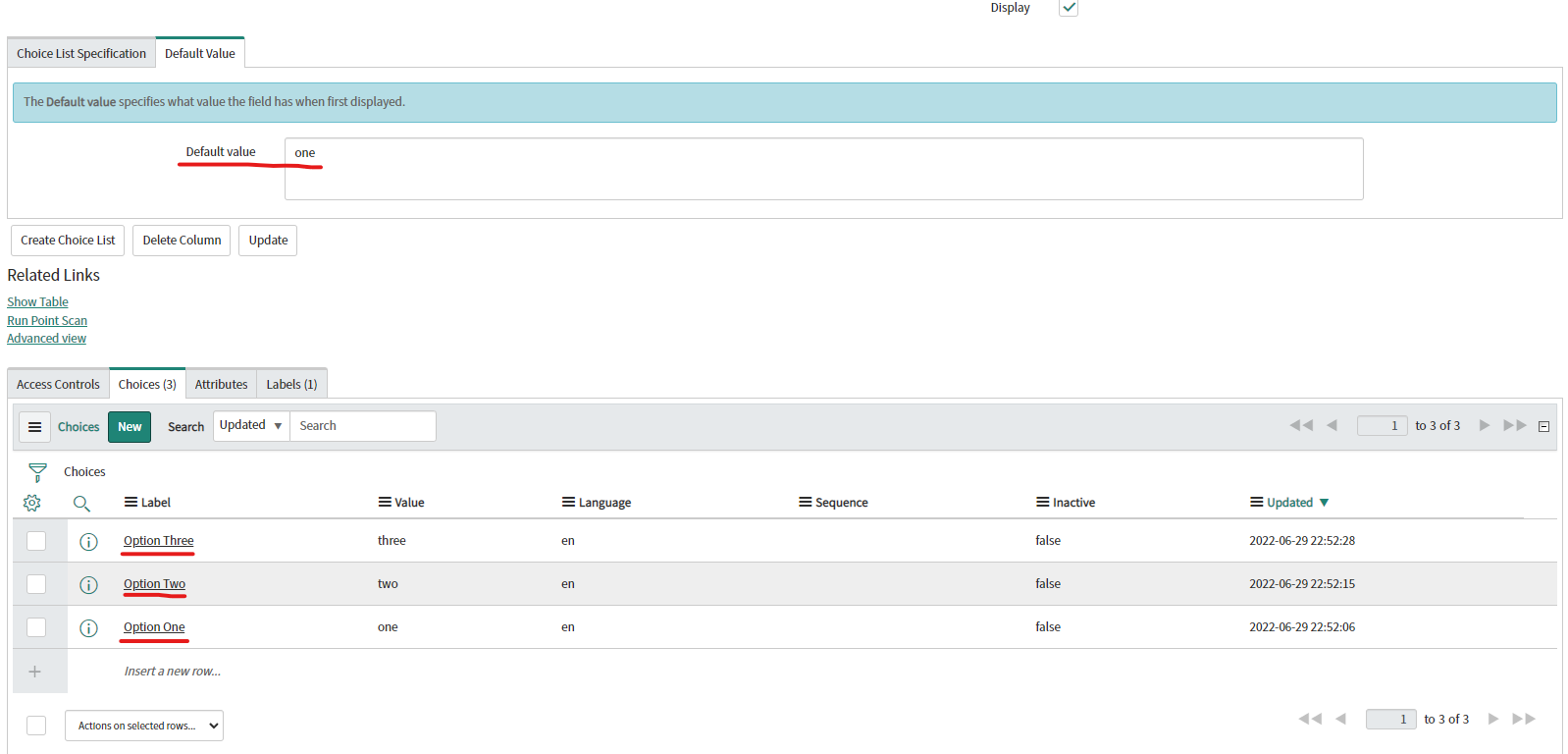The height and width of the screenshot is (754, 1568).
Task: Open the Access Controls tab
Action: [x=58, y=385]
